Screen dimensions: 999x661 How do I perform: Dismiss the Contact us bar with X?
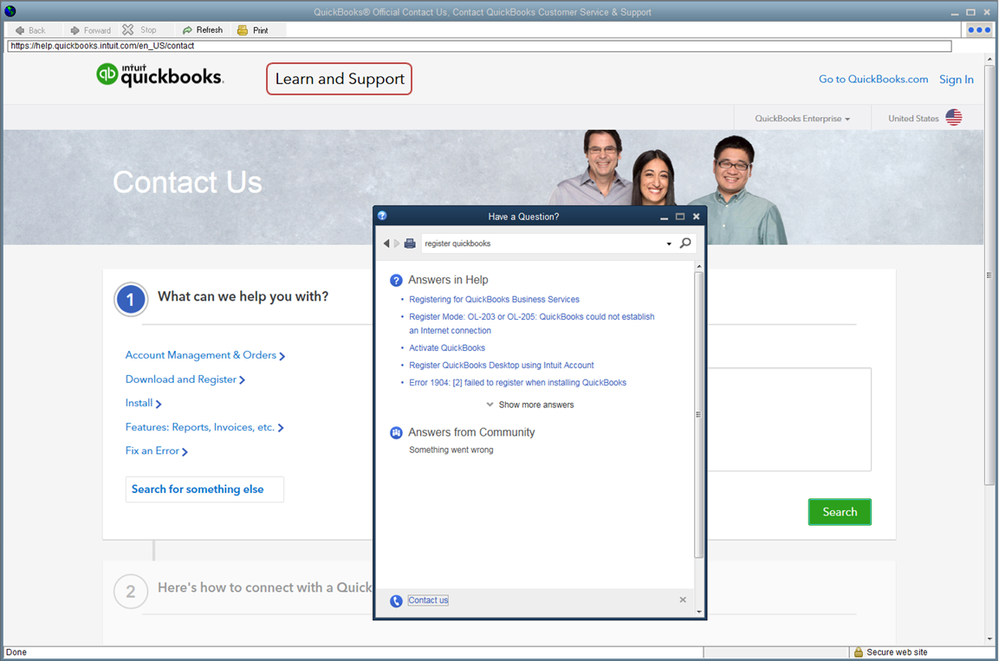(x=682, y=600)
